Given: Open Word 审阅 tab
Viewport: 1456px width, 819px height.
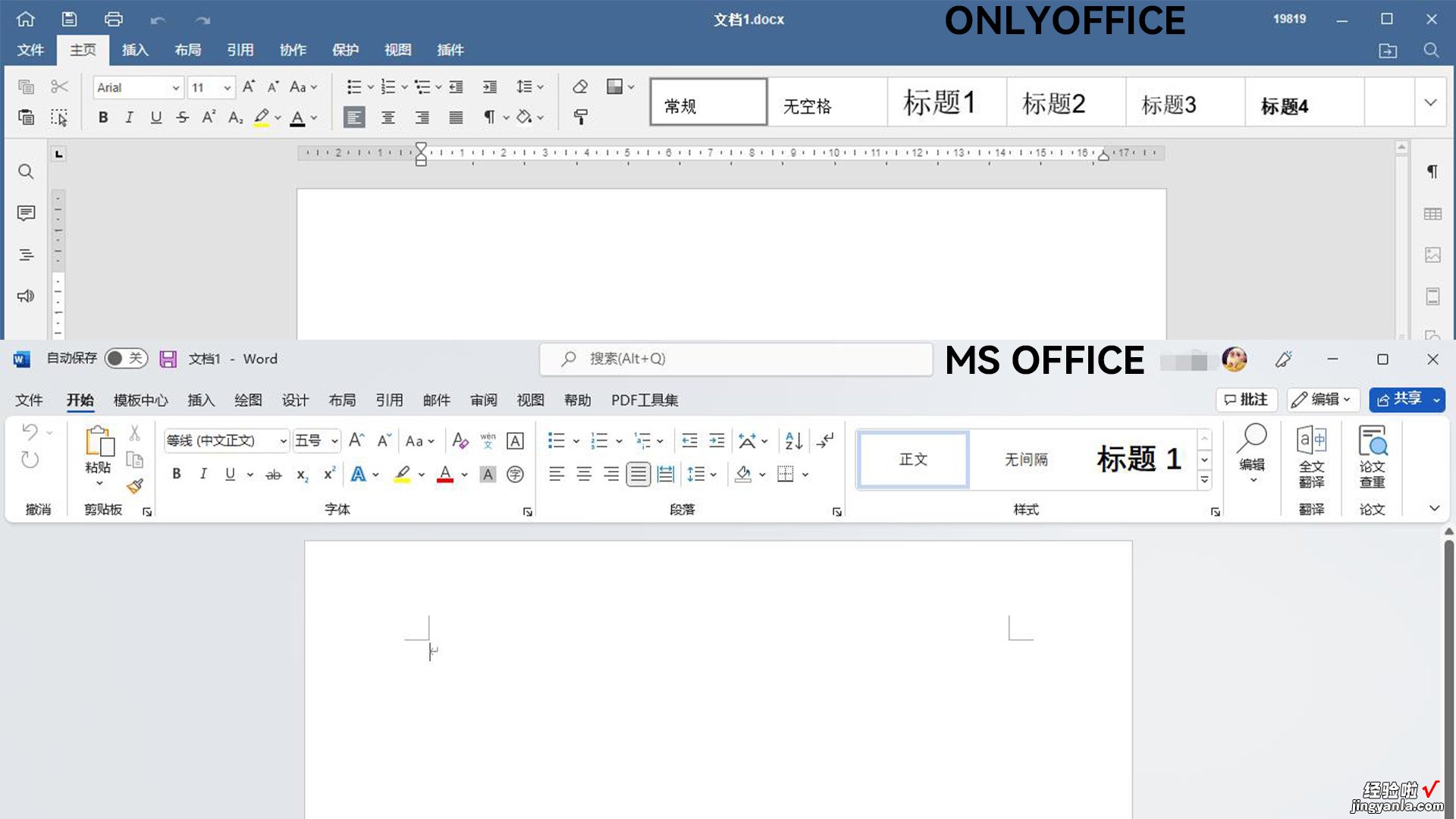Looking at the screenshot, I should [x=483, y=400].
